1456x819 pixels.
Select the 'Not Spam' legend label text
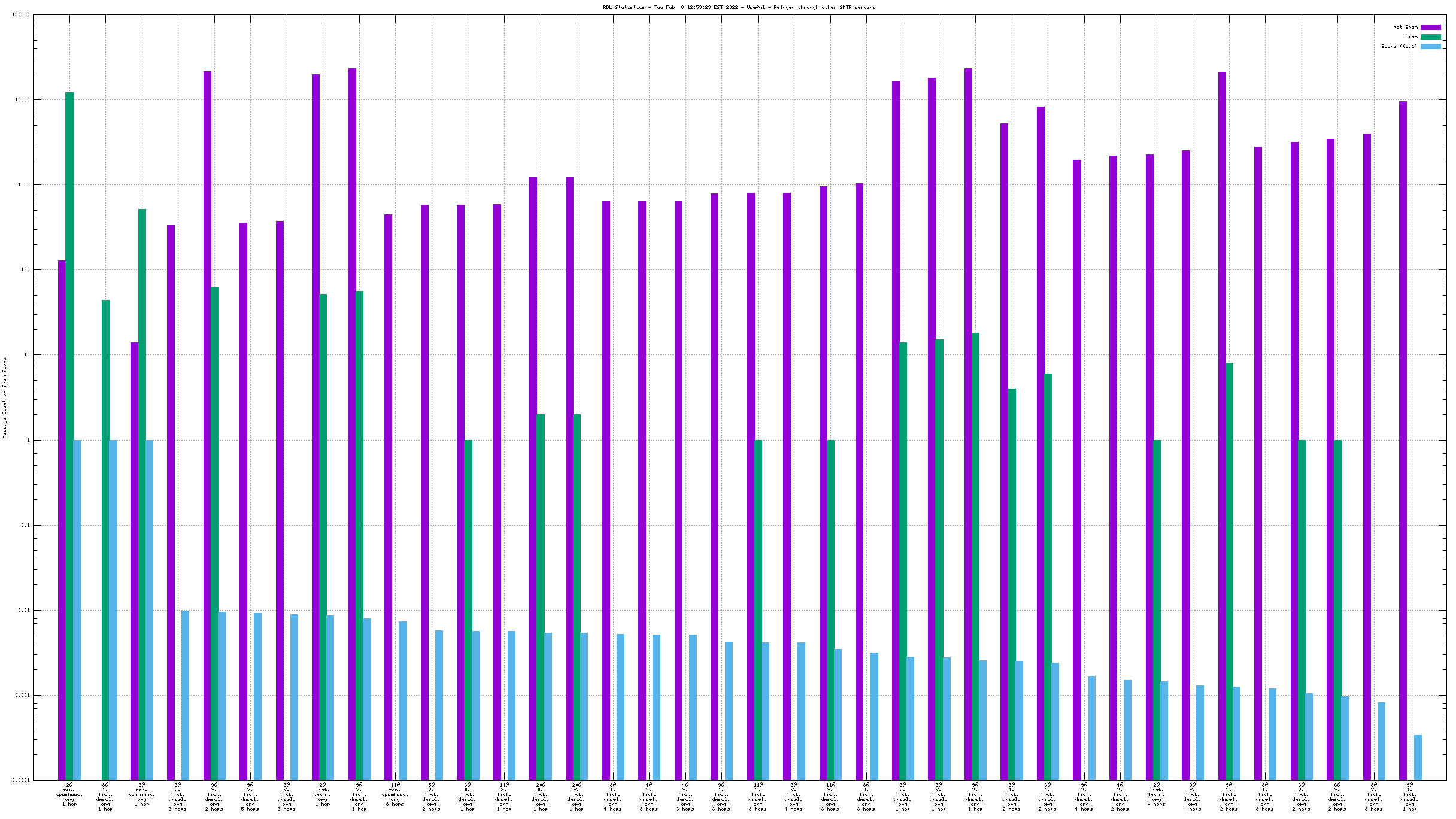(x=1405, y=27)
